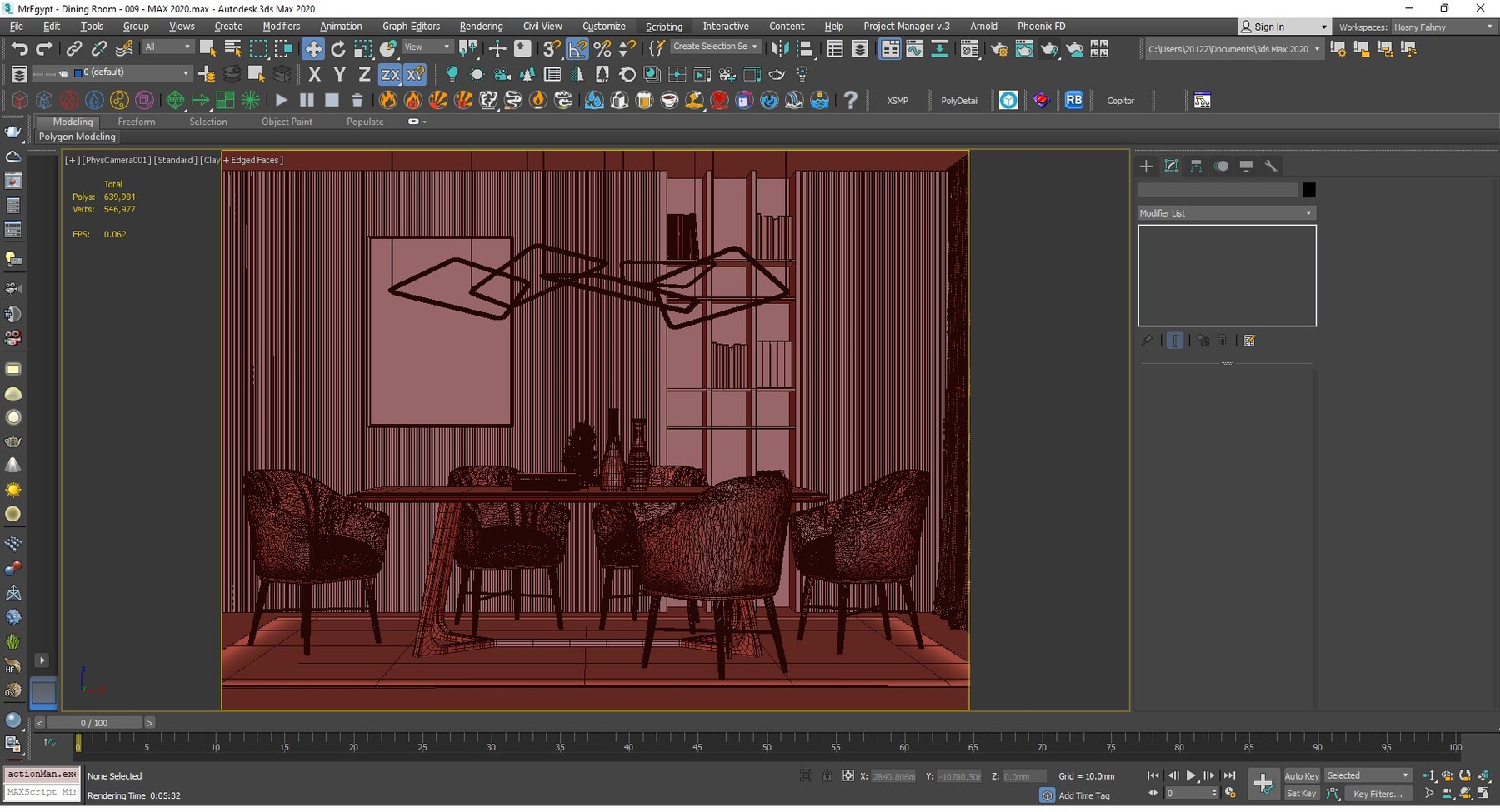Enable Auto Key animation mode
Screen dimensions: 1500x812
[x=1301, y=775]
